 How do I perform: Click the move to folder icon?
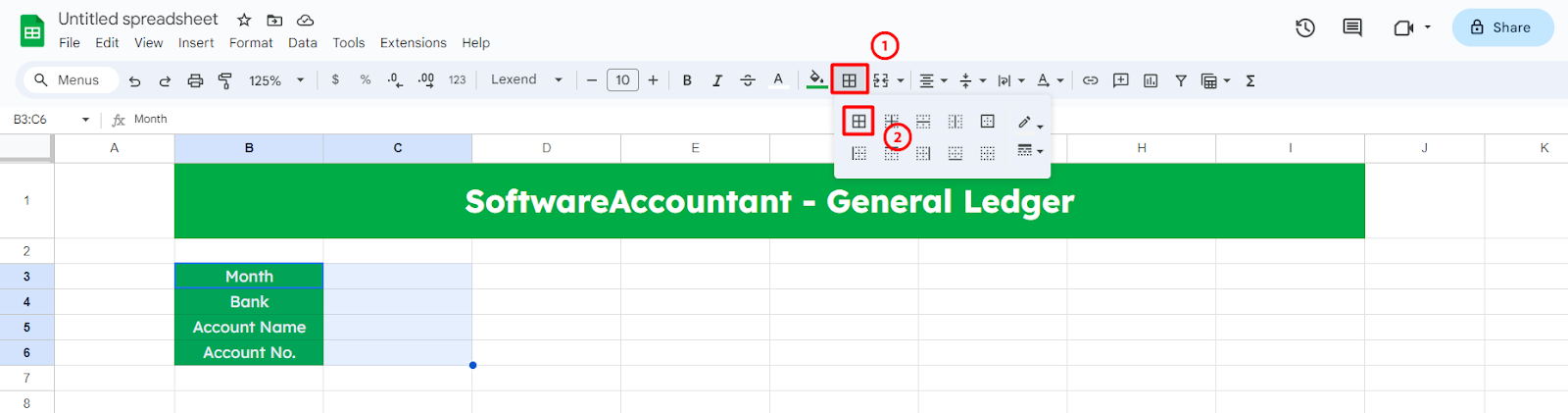(x=274, y=20)
